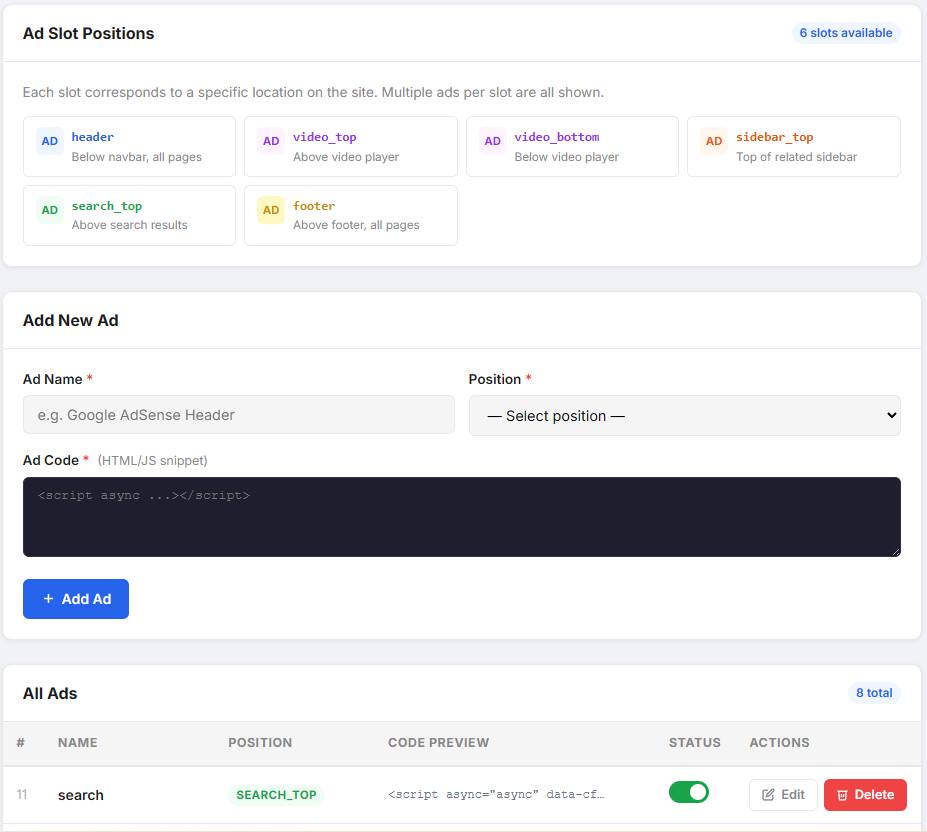The width and height of the screenshot is (927, 832).
Task: Select the 'video_bottom' slot name
Action: tap(557, 137)
